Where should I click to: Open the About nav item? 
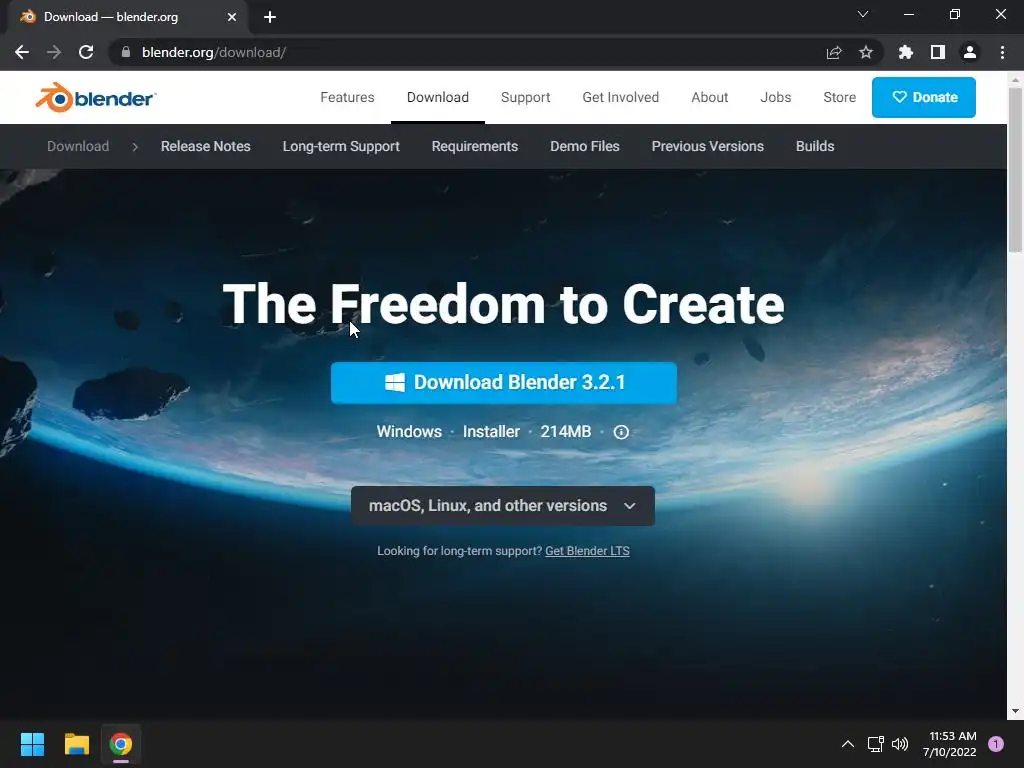[x=709, y=97]
